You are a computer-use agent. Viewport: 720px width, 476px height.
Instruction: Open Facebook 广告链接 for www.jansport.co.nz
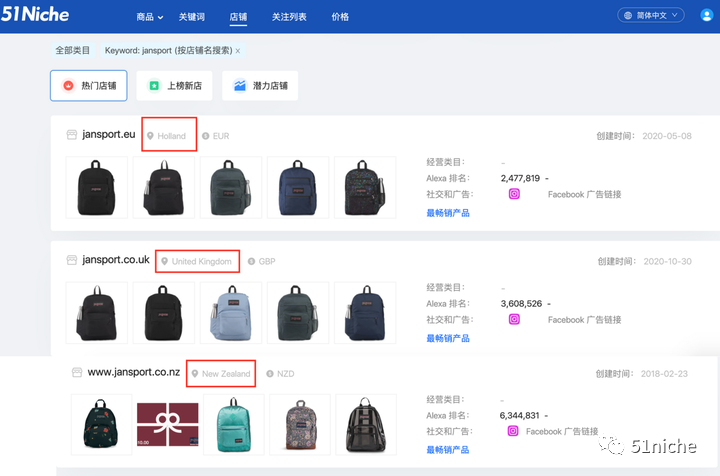coord(562,431)
